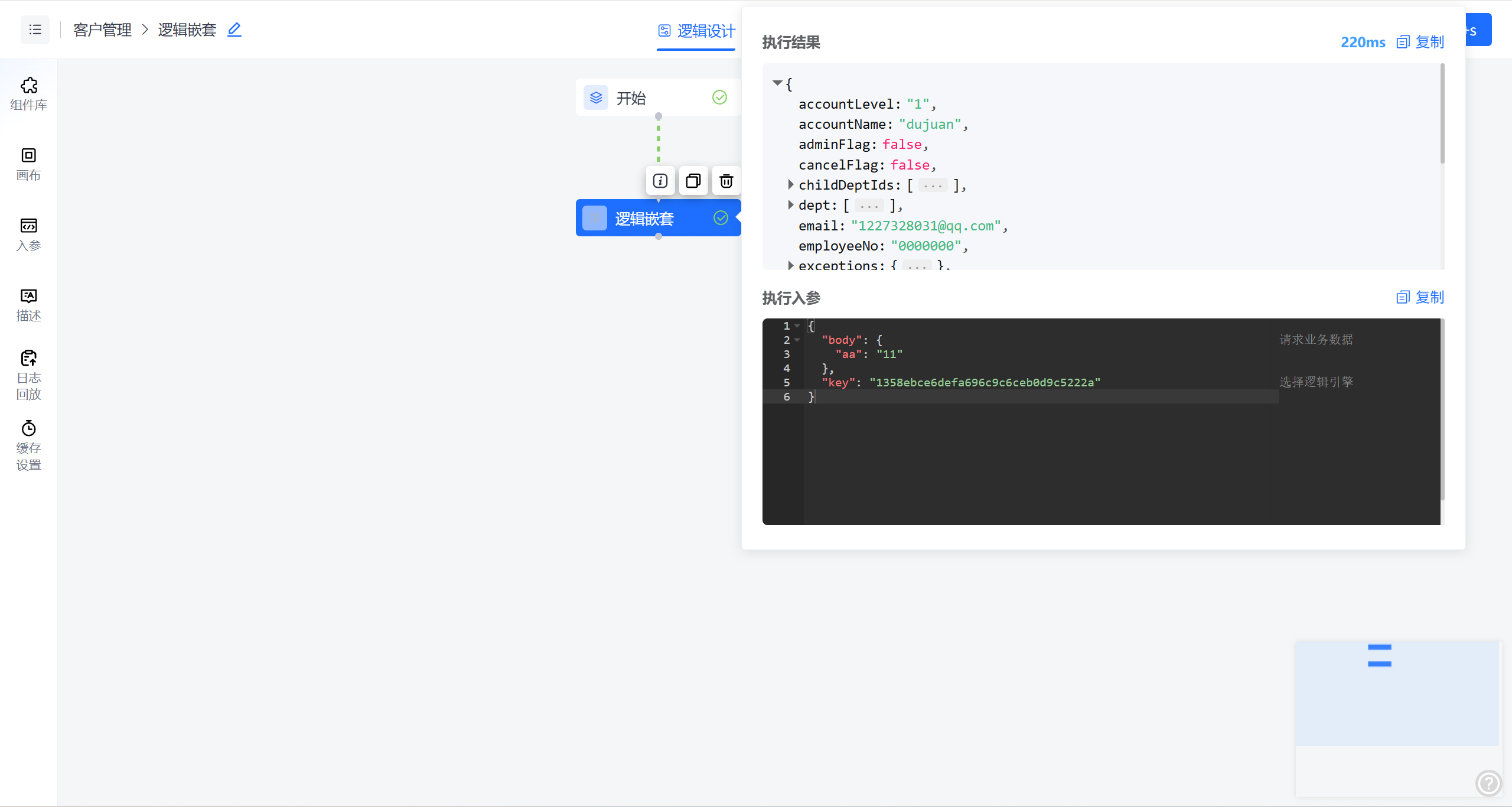Click the pencil edit name icon

(x=234, y=30)
